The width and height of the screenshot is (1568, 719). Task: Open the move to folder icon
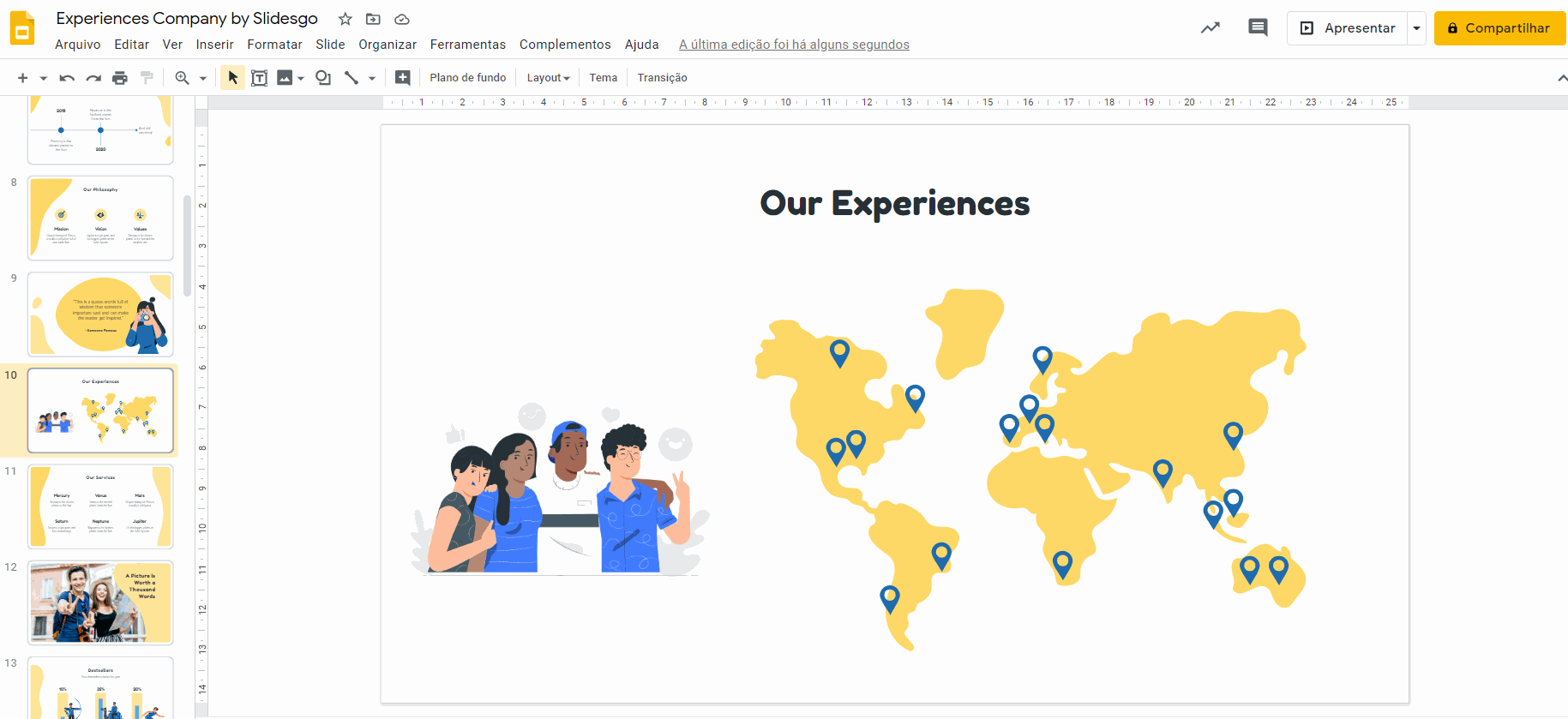click(x=373, y=19)
